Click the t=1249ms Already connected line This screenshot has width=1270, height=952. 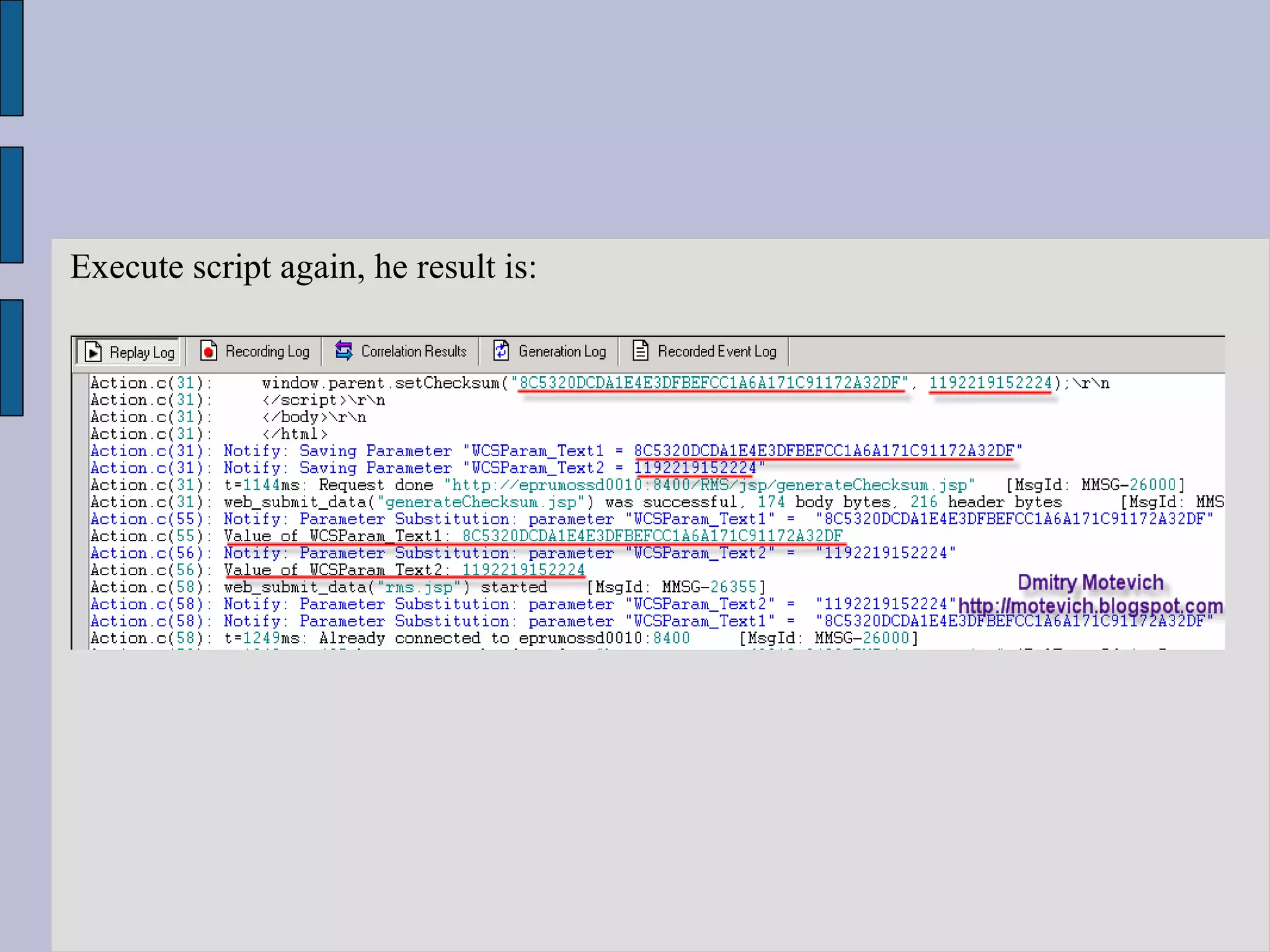pos(504,638)
